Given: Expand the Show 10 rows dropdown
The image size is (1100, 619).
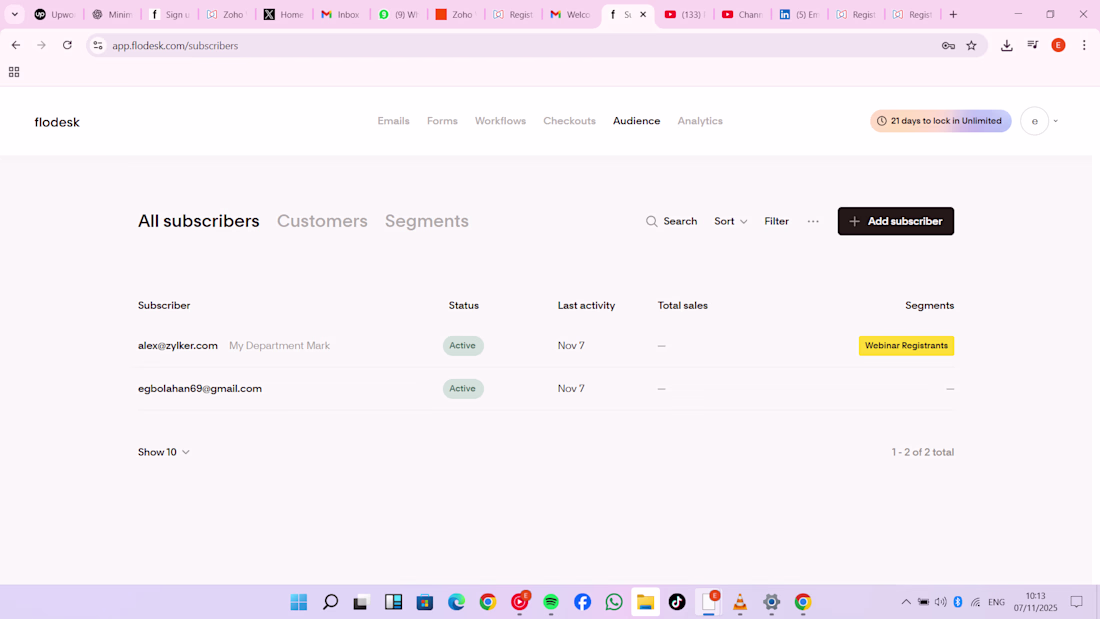Looking at the screenshot, I should tap(163, 452).
